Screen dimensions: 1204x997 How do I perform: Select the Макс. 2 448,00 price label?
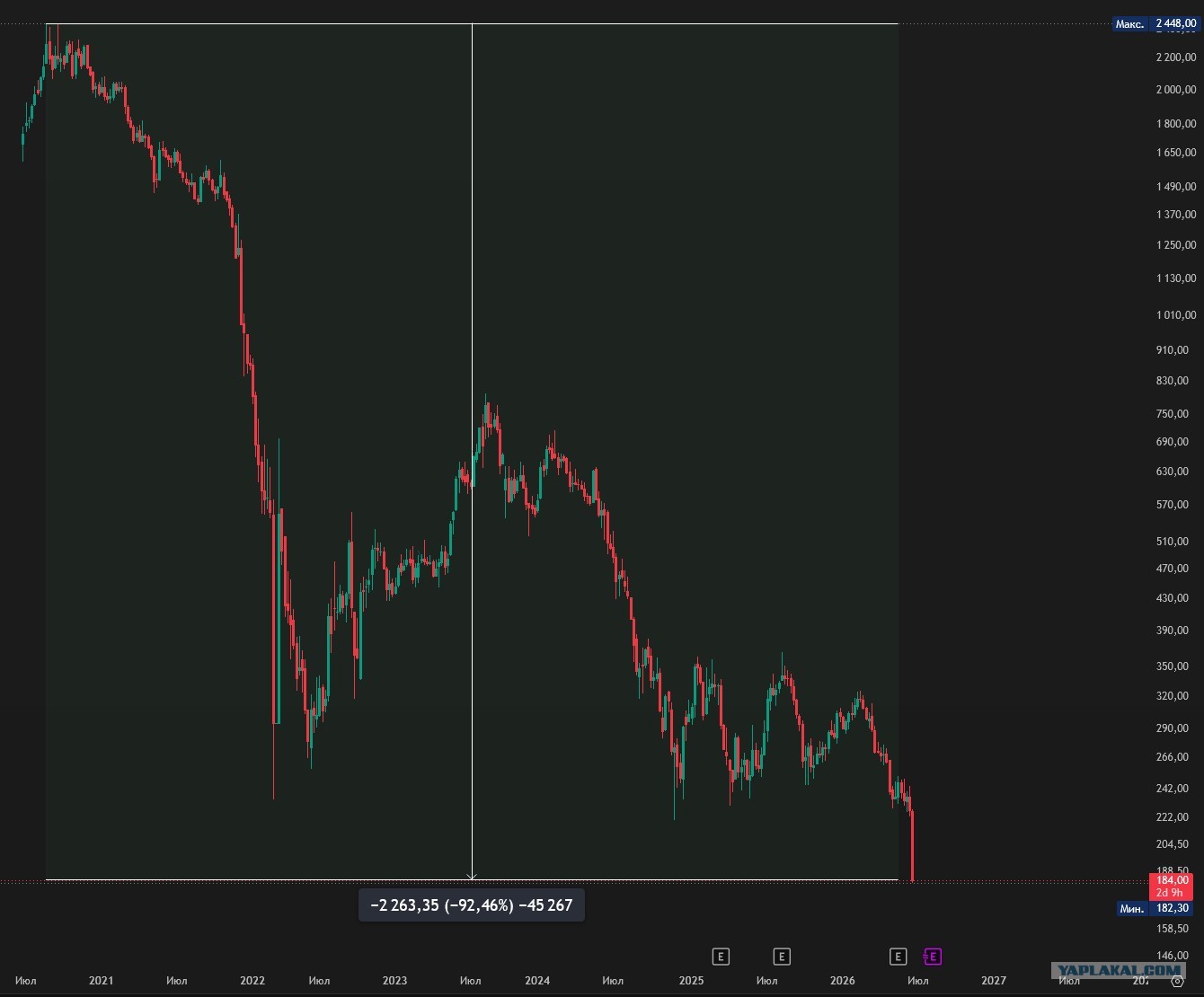1156,23
